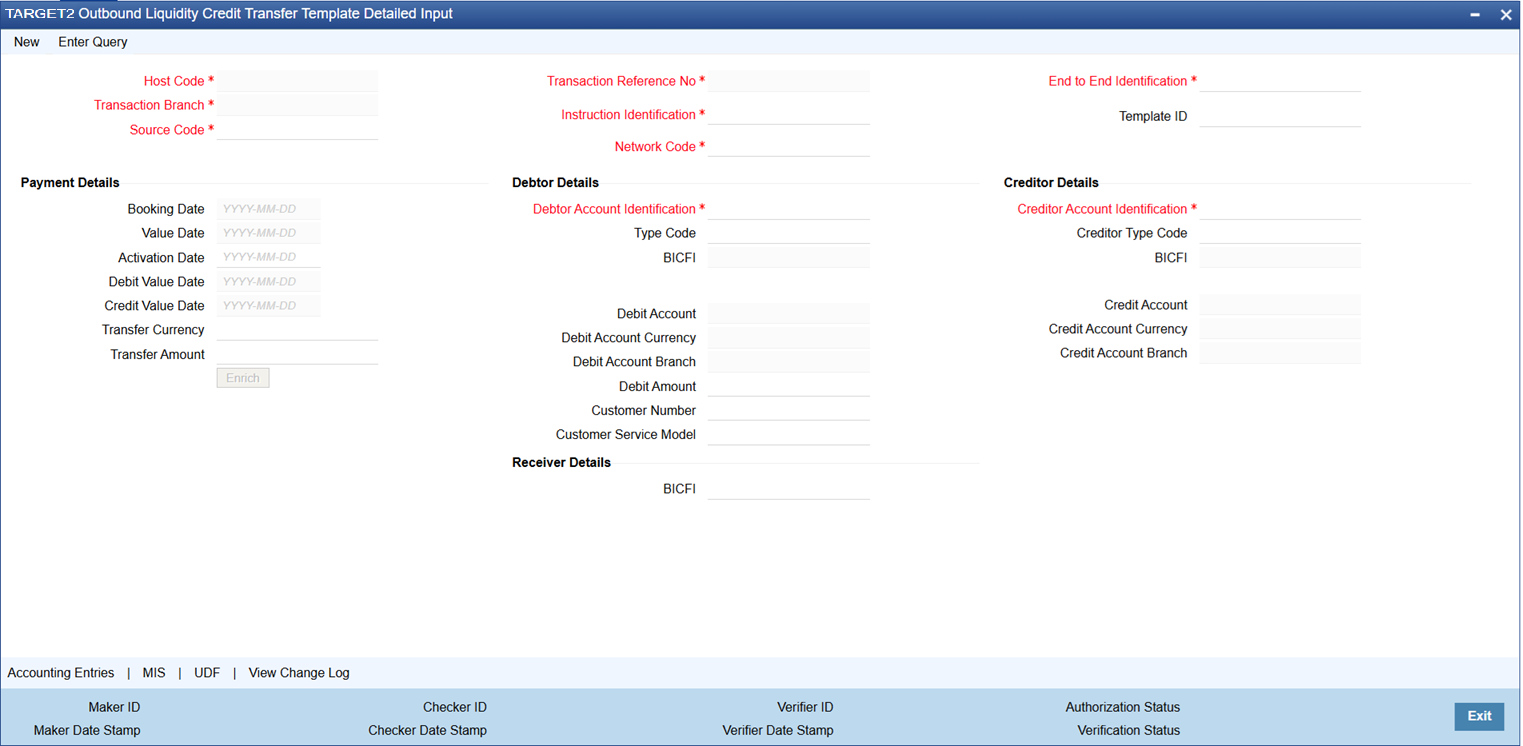
Task: Click the Checker ID label
Action: (455, 707)
